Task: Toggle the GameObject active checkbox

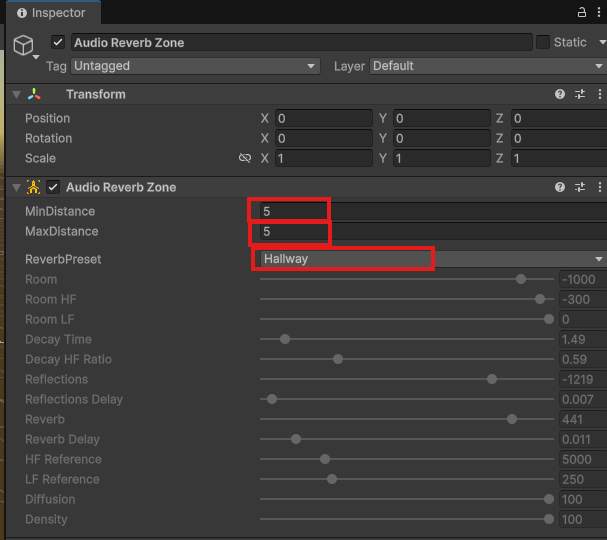Action: 57,43
